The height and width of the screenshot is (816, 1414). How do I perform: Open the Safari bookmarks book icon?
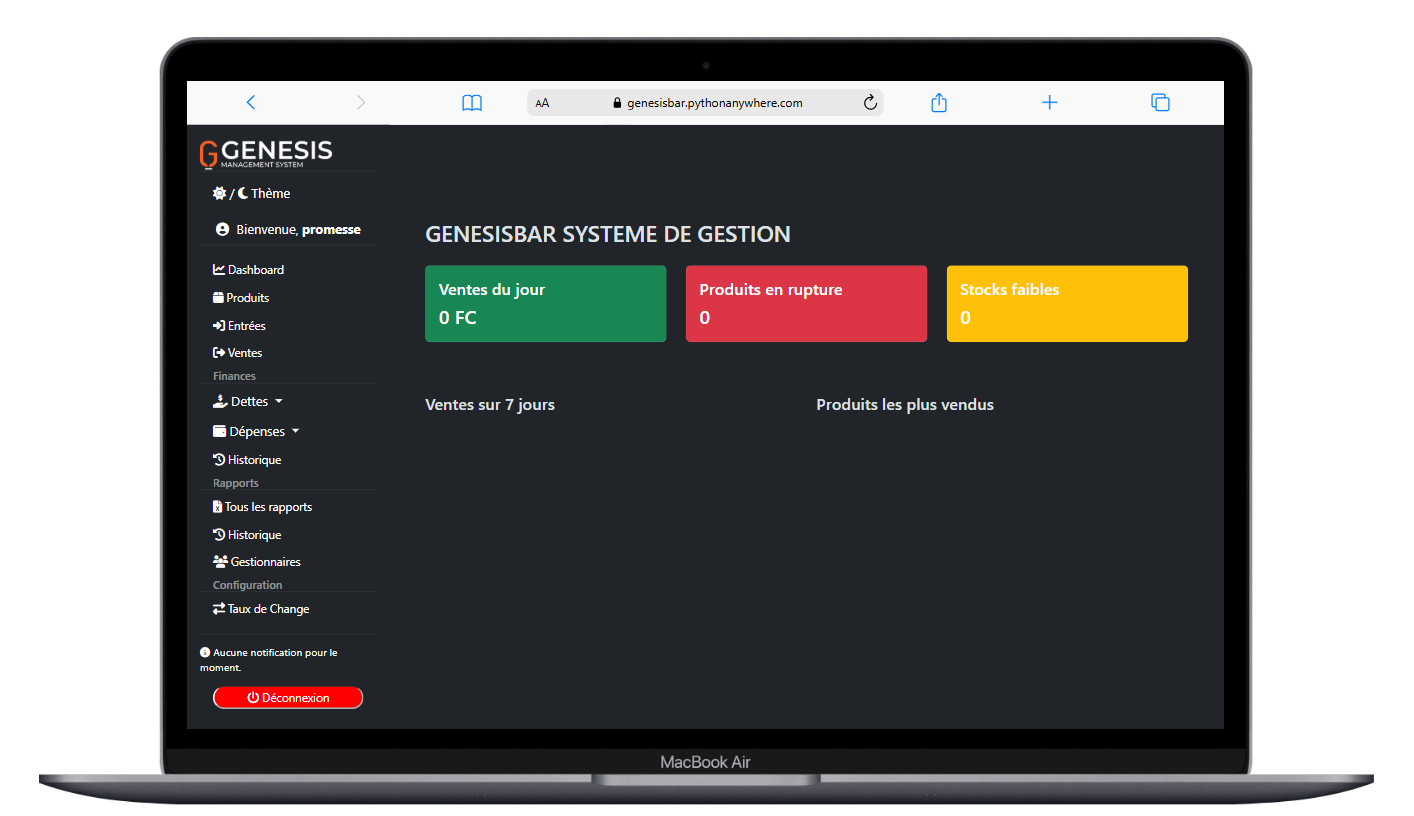pos(472,102)
